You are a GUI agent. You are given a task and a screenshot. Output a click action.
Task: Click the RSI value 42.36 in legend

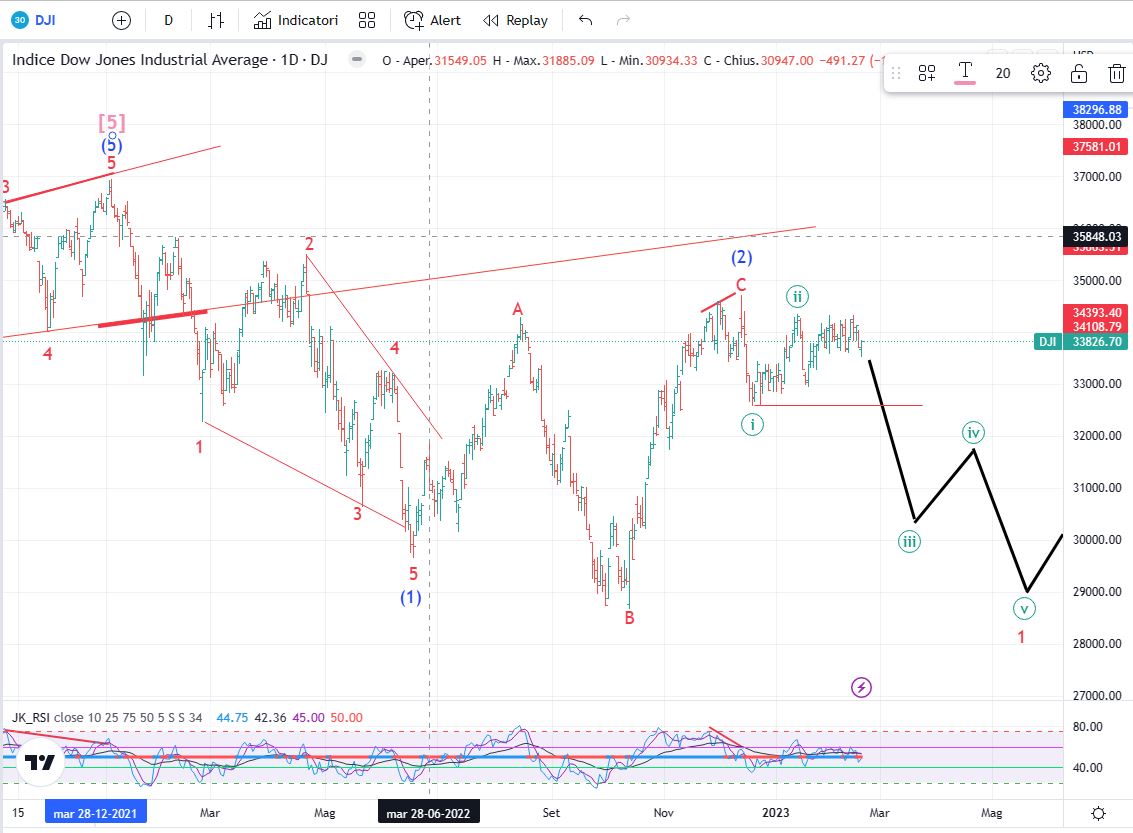[x=270, y=717]
